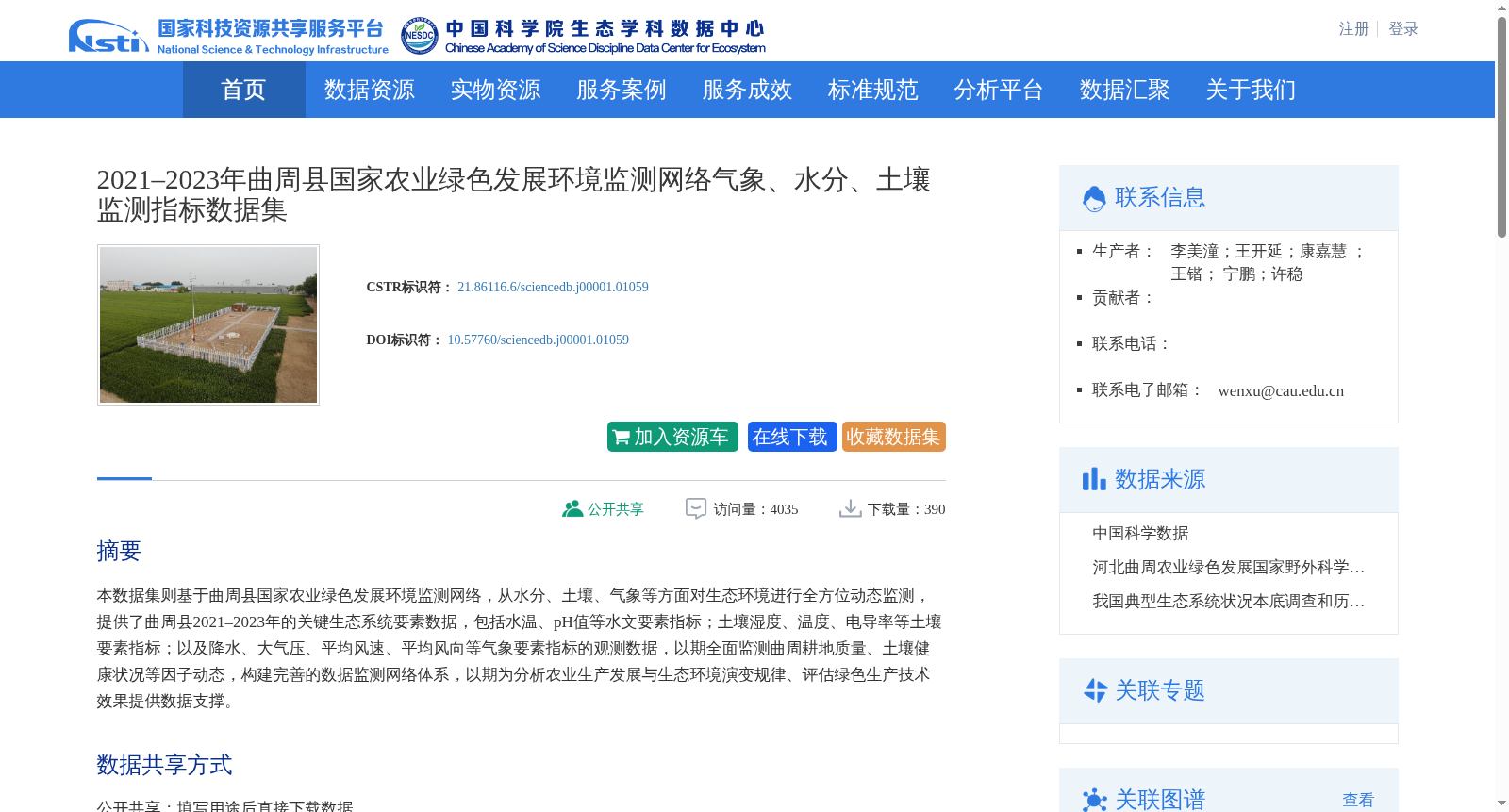Image resolution: width=1509 pixels, height=812 pixels.
Task: Open 河北曲周农业绿色发展国家野外科学 source link
Action: click(1229, 568)
